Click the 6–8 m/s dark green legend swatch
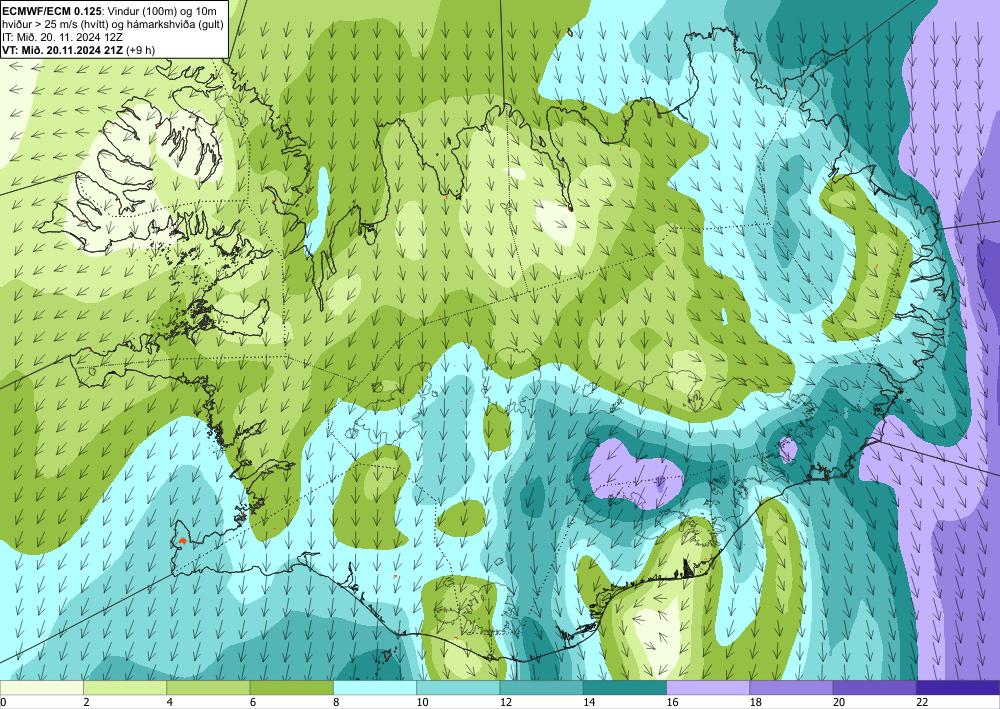 point(291,687)
